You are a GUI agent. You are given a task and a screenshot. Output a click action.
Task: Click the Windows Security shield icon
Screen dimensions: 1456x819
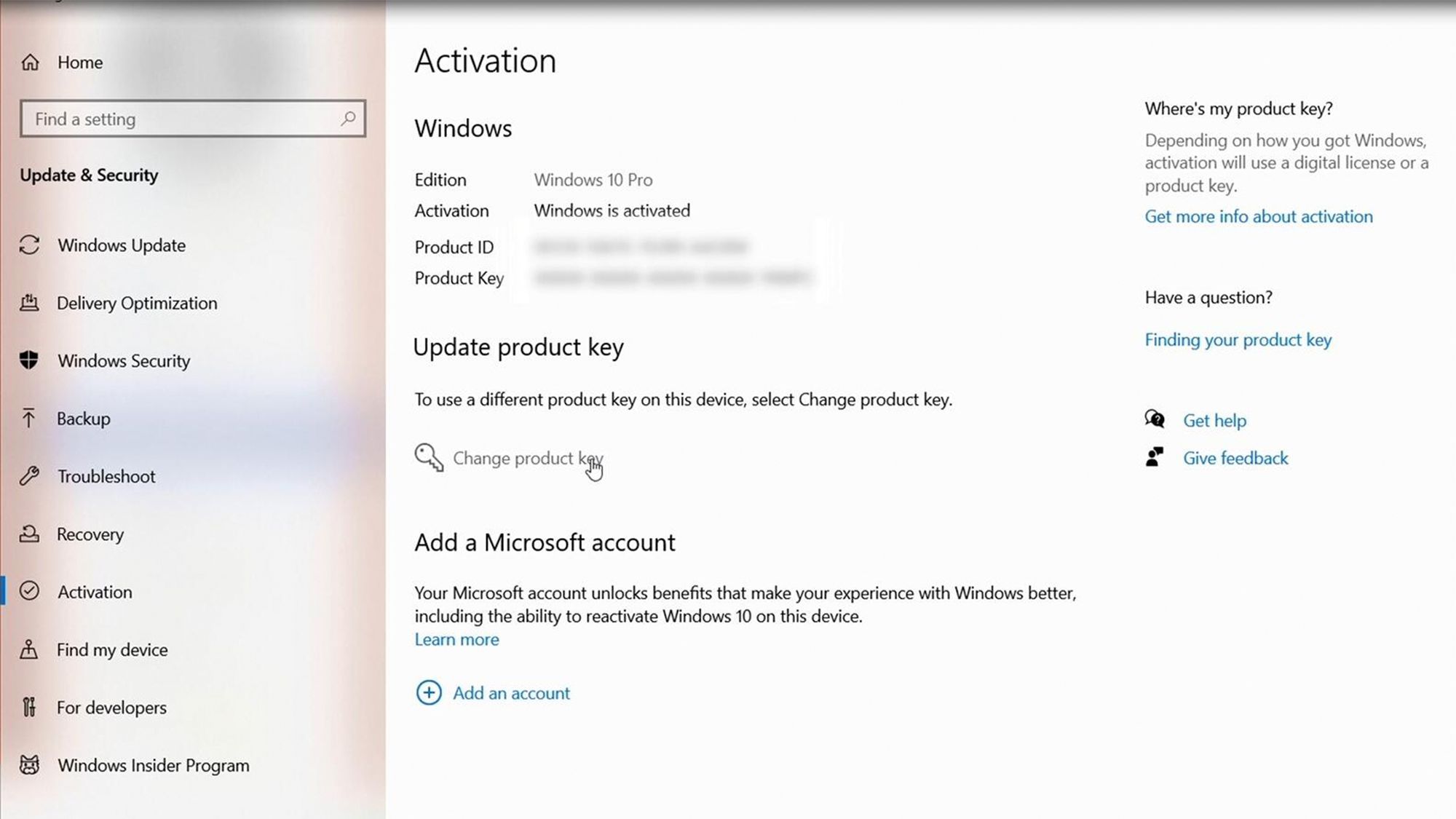pos(29,360)
